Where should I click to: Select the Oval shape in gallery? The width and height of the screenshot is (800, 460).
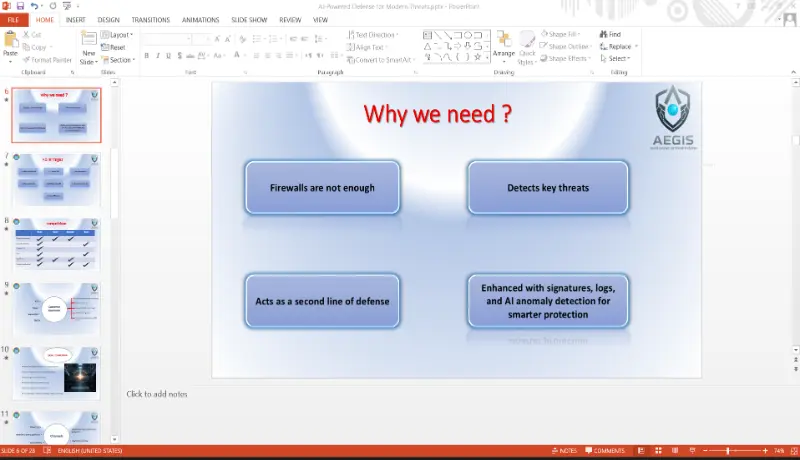pos(467,35)
